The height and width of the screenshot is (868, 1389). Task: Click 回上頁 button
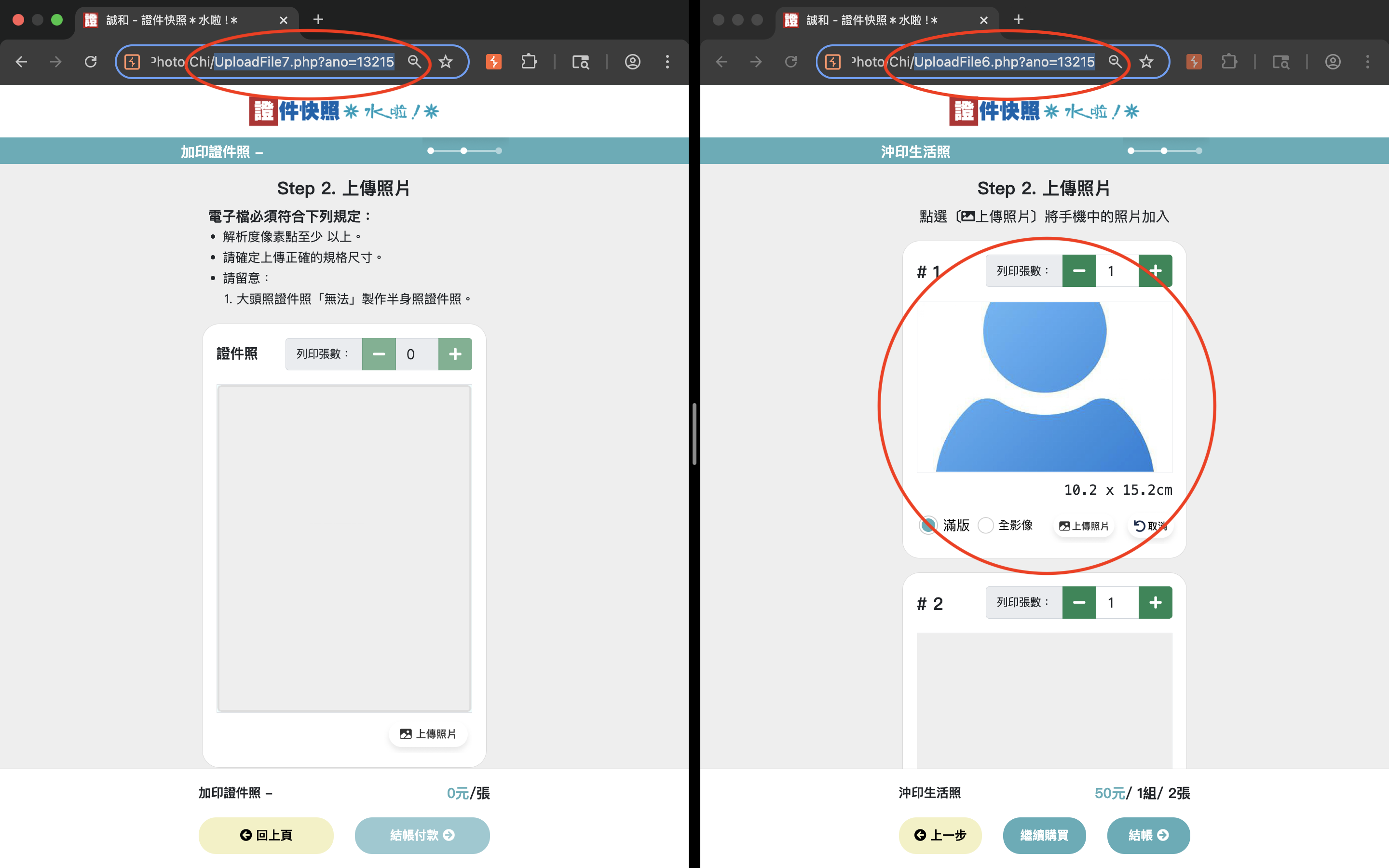(266, 835)
